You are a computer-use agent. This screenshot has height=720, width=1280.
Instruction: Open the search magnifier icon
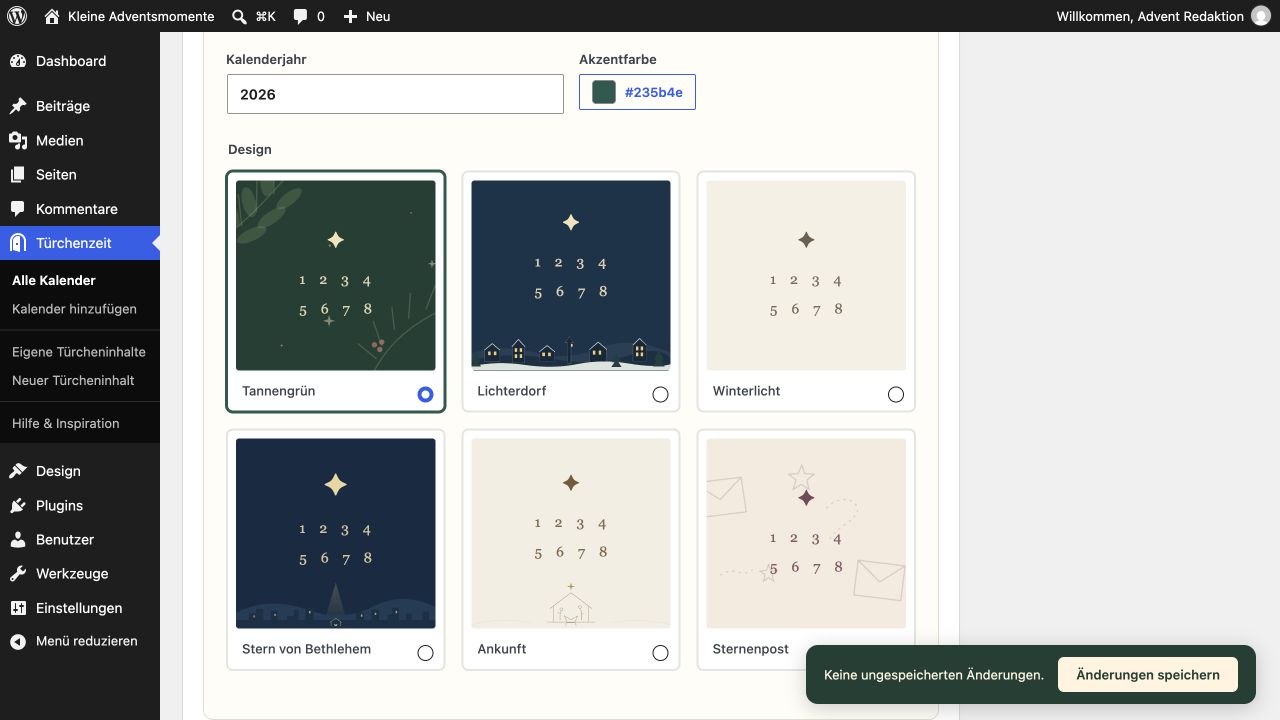(239, 16)
